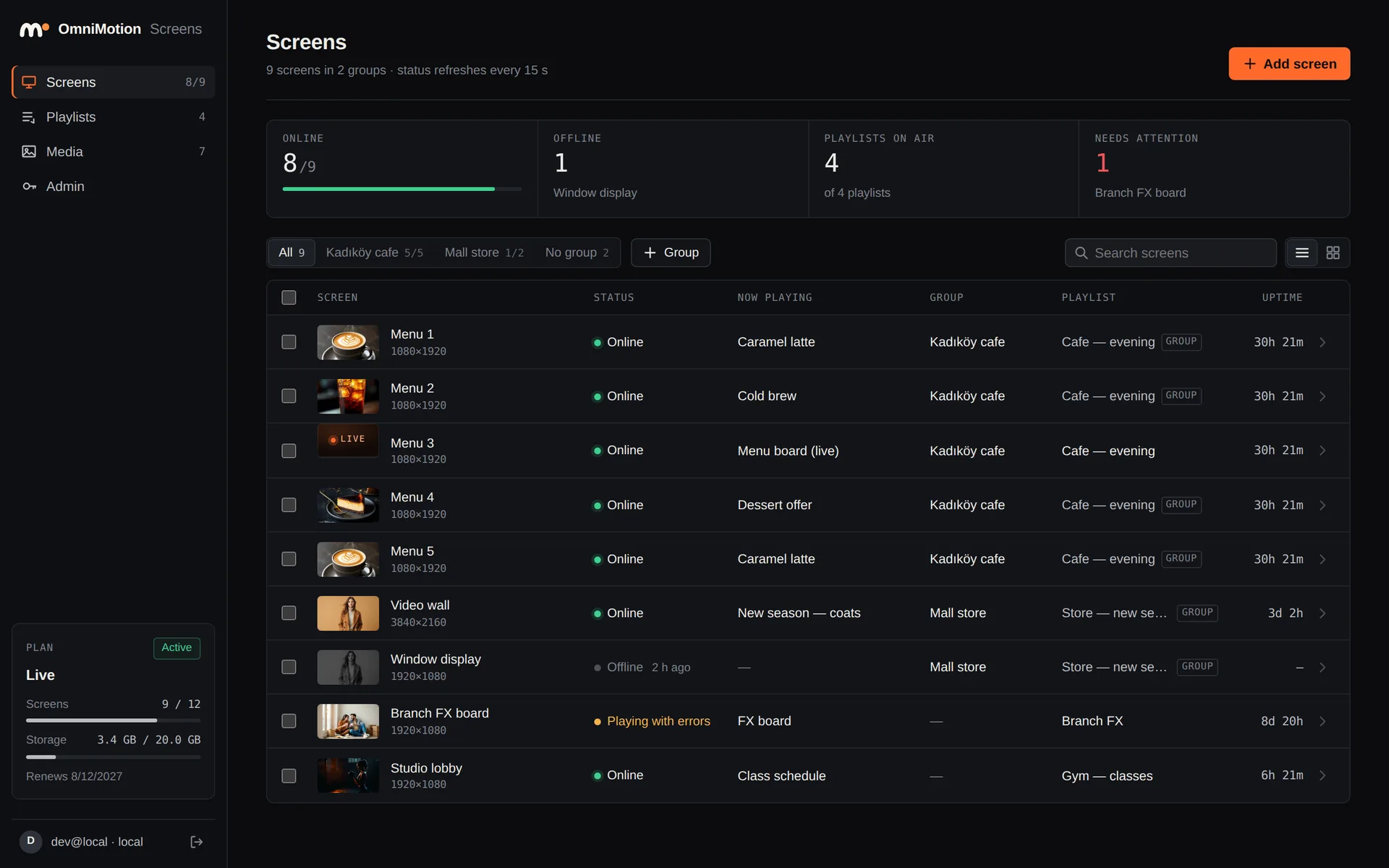This screenshot has width=1389, height=868.
Task: Click the Admin key icon in sidebar
Action: (x=29, y=187)
